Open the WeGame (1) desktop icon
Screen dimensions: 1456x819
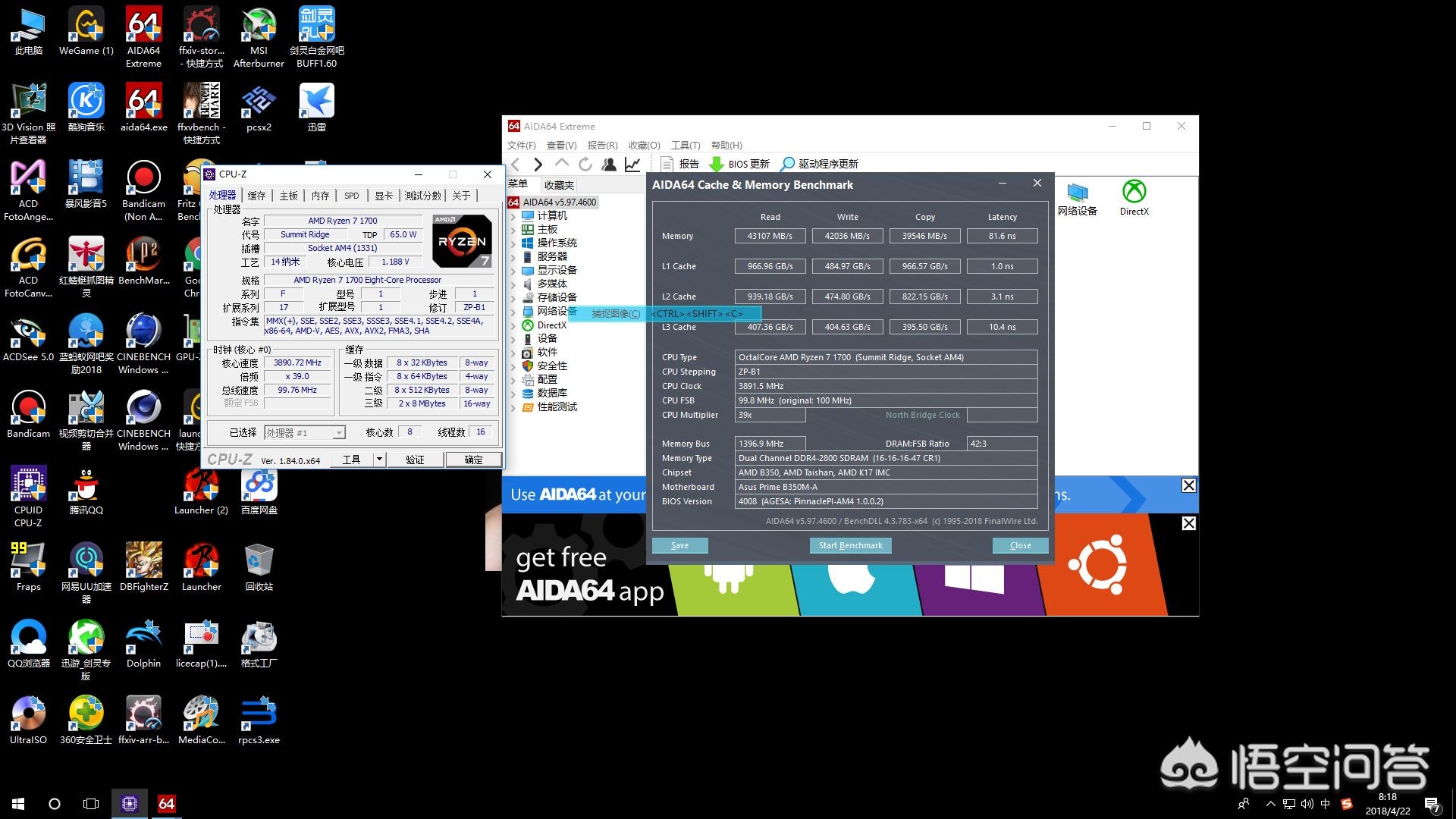[86, 32]
